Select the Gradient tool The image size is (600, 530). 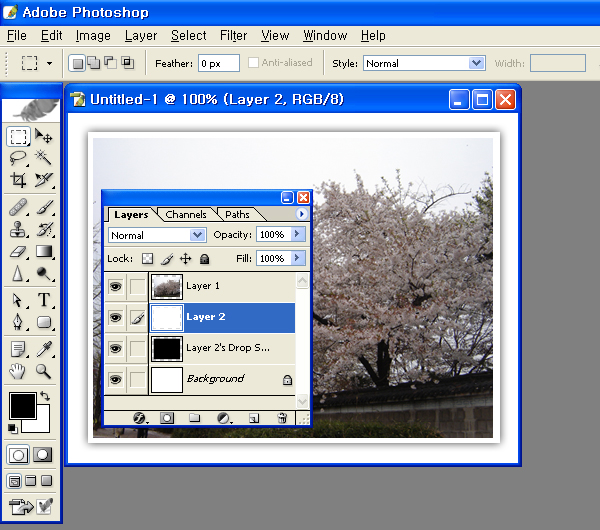tap(43, 251)
